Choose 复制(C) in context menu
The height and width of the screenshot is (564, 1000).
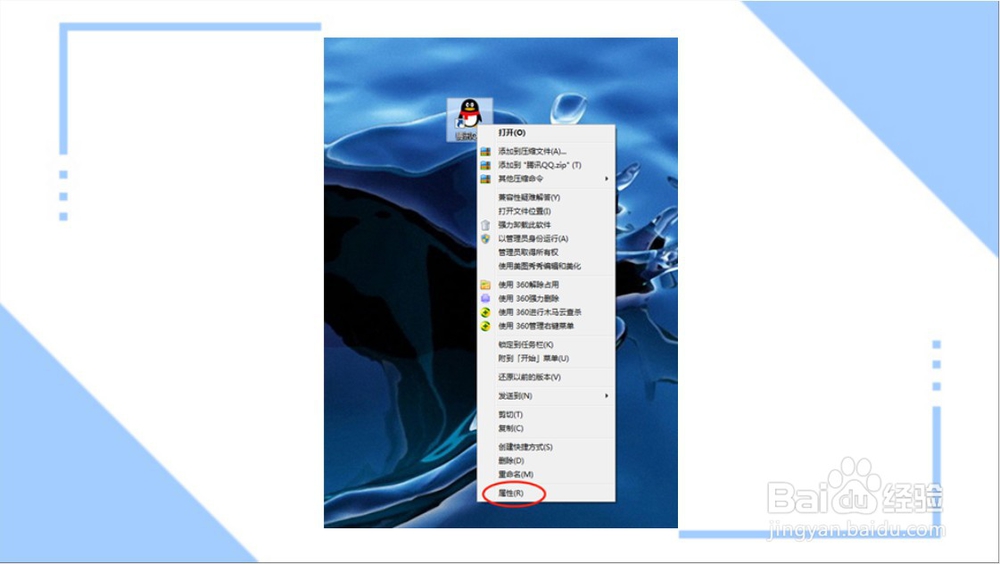click(547, 429)
